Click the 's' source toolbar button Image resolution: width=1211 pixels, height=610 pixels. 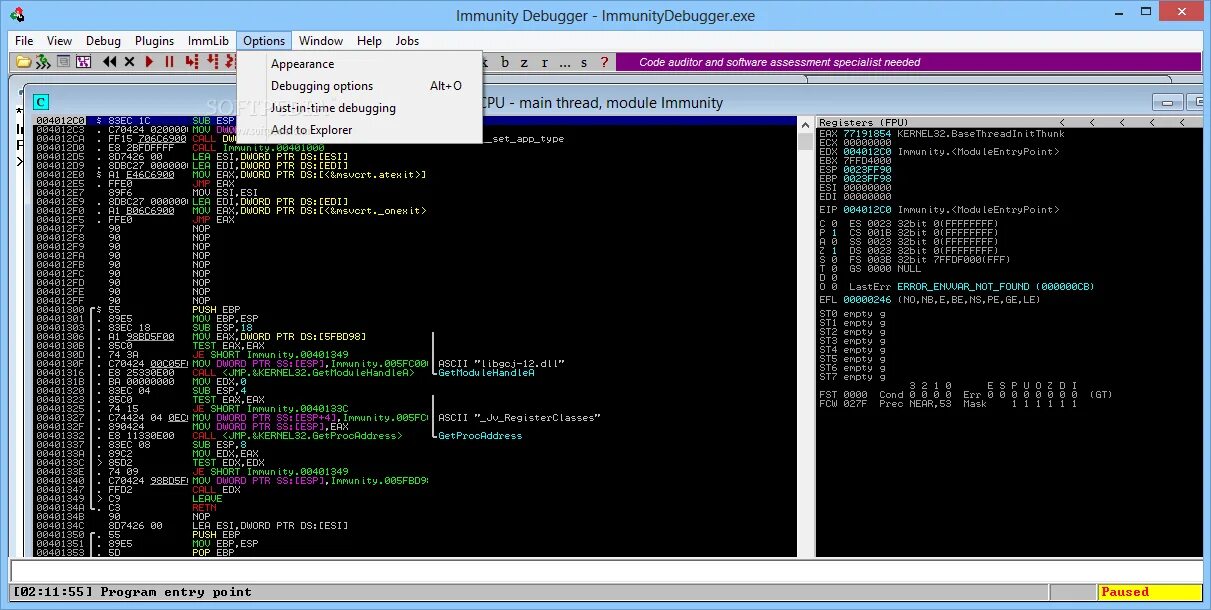pos(585,62)
